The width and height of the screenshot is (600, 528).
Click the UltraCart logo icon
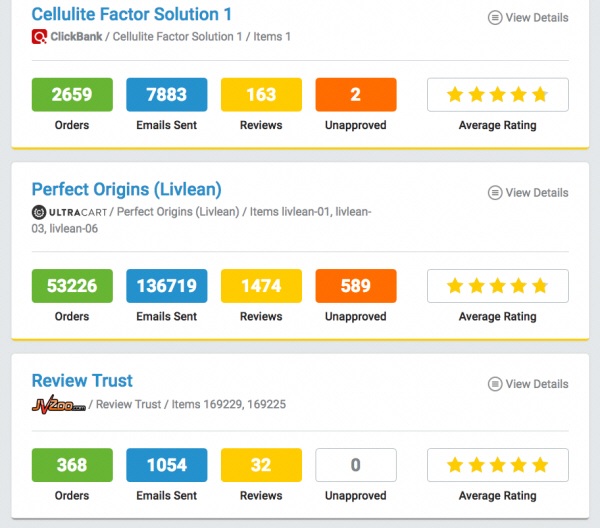click(x=39, y=212)
